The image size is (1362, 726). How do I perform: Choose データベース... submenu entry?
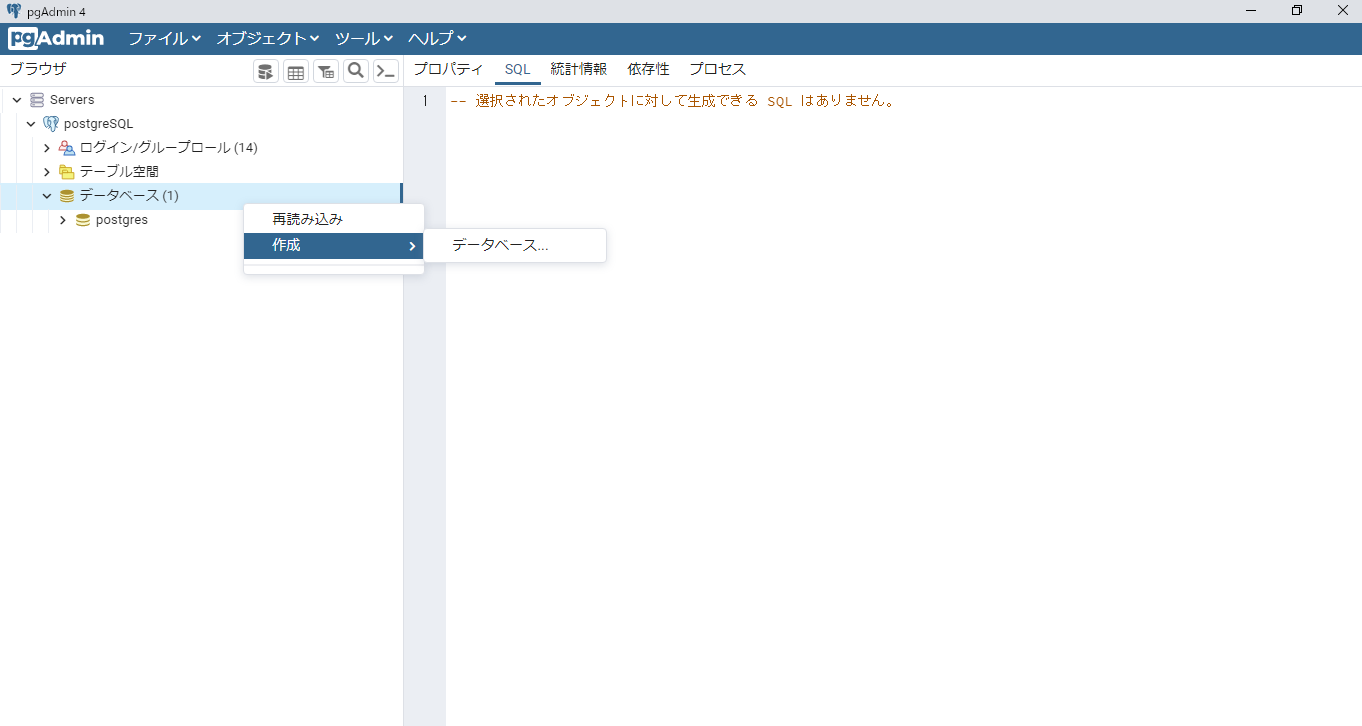point(515,245)
